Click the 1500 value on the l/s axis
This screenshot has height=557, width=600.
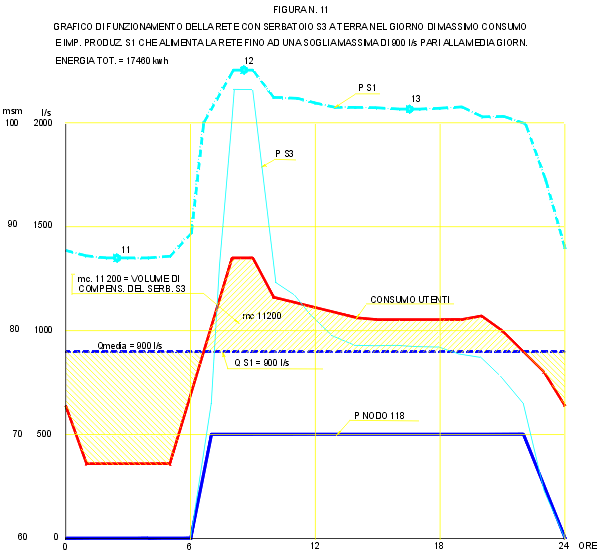(x=45, y=226)
